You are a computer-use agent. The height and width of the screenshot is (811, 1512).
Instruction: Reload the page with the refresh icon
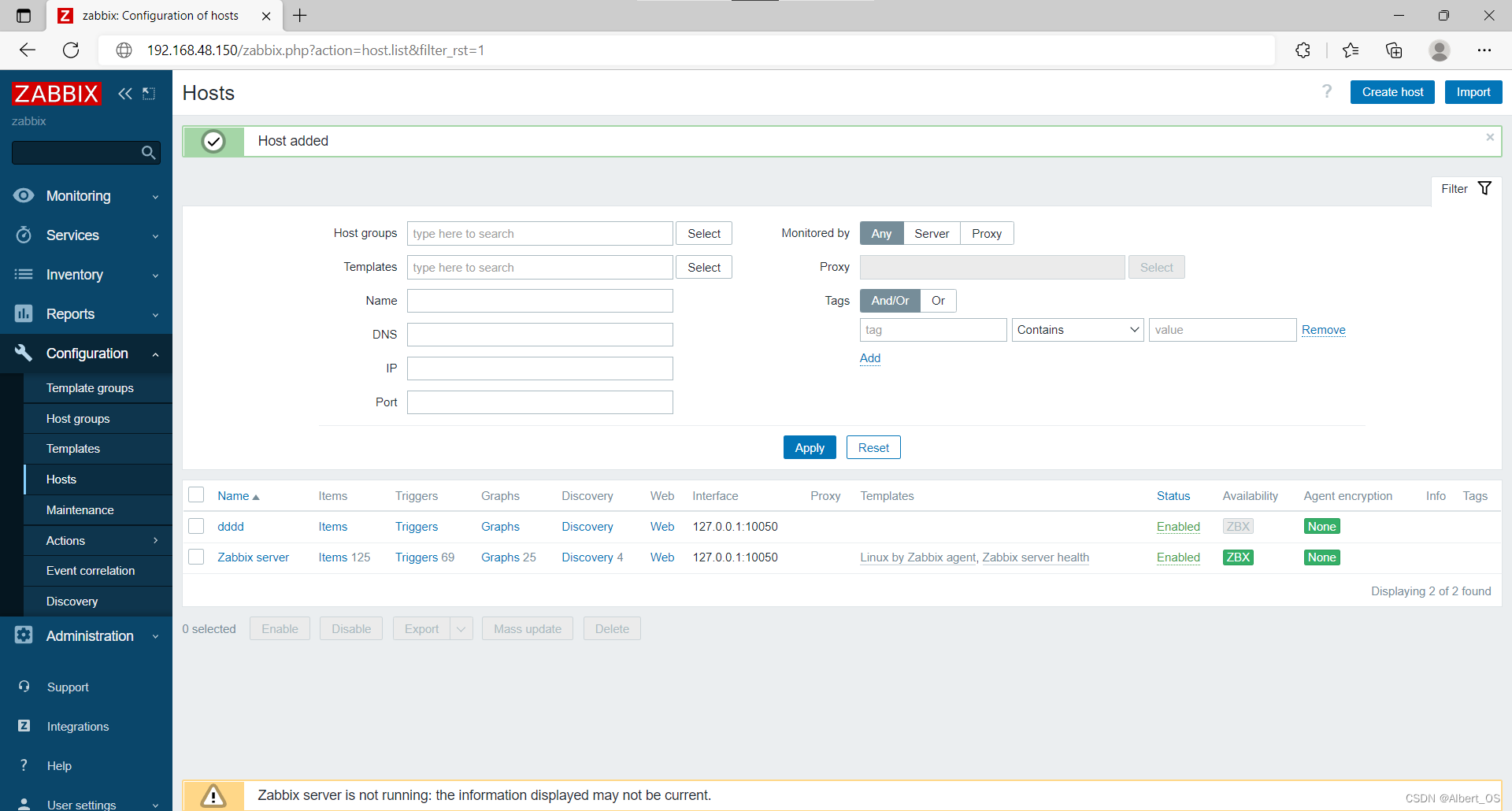point(71,50)
